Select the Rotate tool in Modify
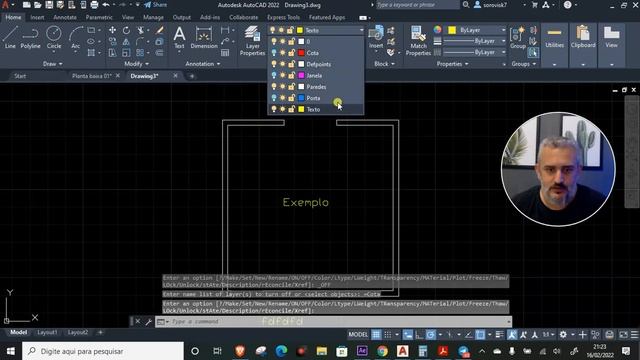The height and width of the screenshot is (360, 640). tap(126, 30)
